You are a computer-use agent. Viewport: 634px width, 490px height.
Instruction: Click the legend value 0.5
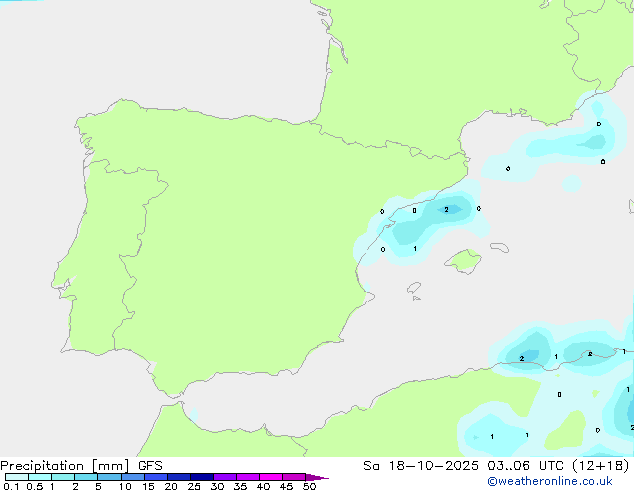[x=34, y=486]
